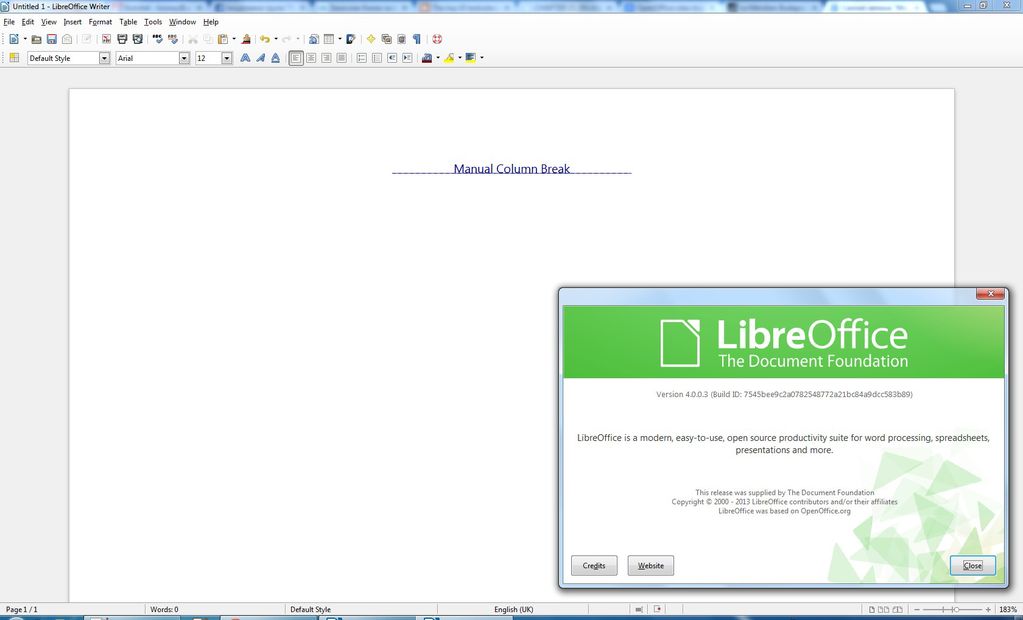
Task: Justify the paragraph
Action: click(x=341, y=58)
